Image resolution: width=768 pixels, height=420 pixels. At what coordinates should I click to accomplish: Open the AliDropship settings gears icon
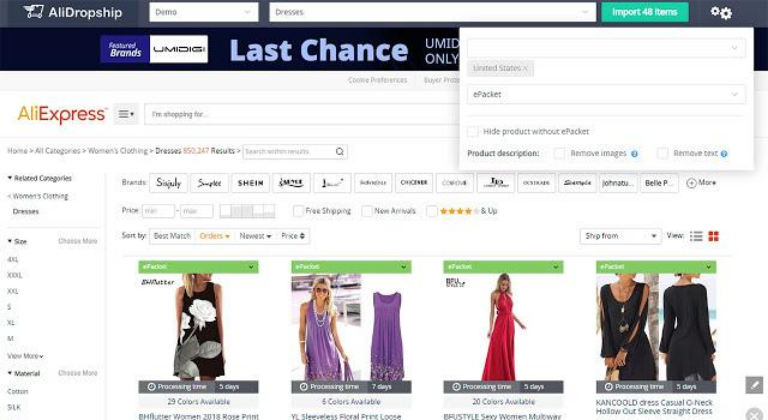pos(721,12)
